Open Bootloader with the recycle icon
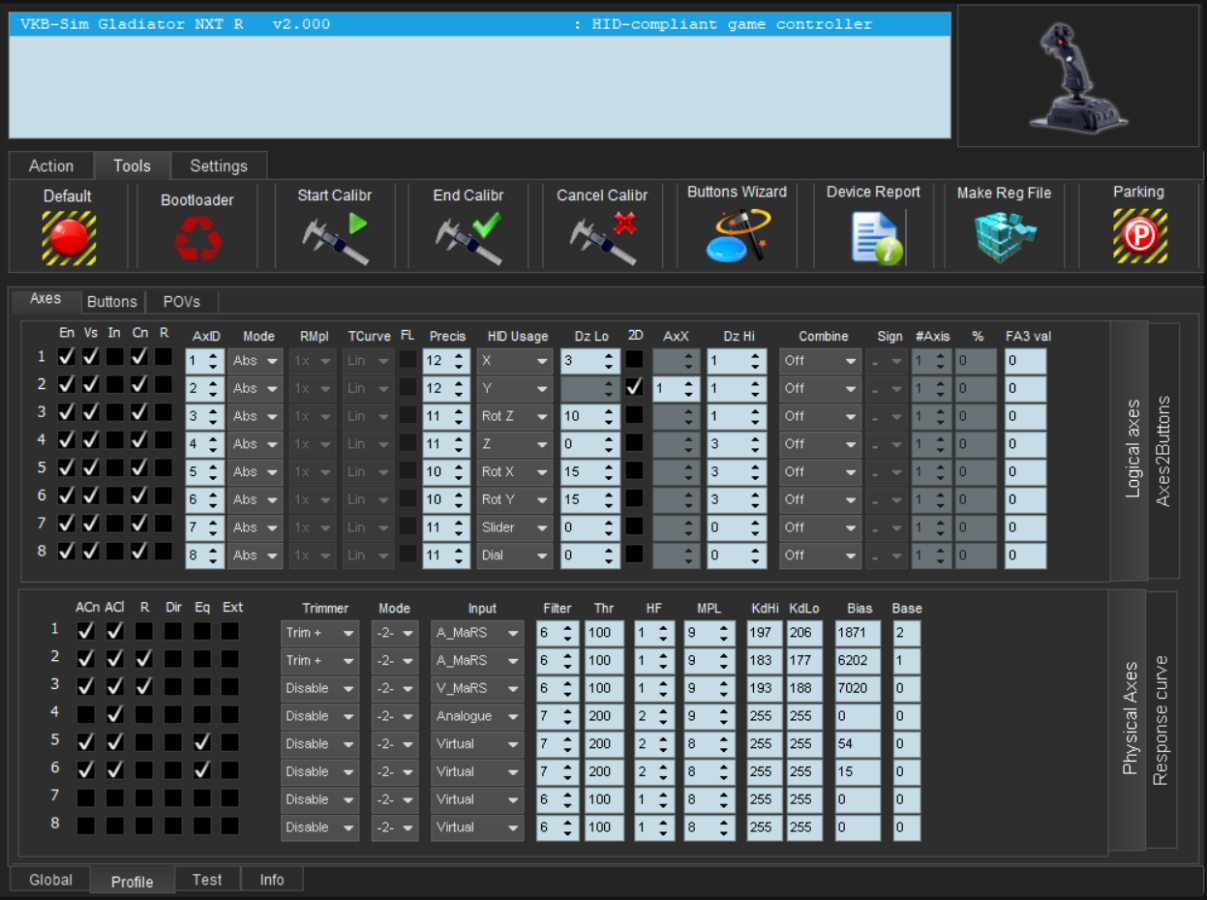Image resolution: width=1207 pixels, height=900 pixels. pyautogui.click(x=198, y=240)
